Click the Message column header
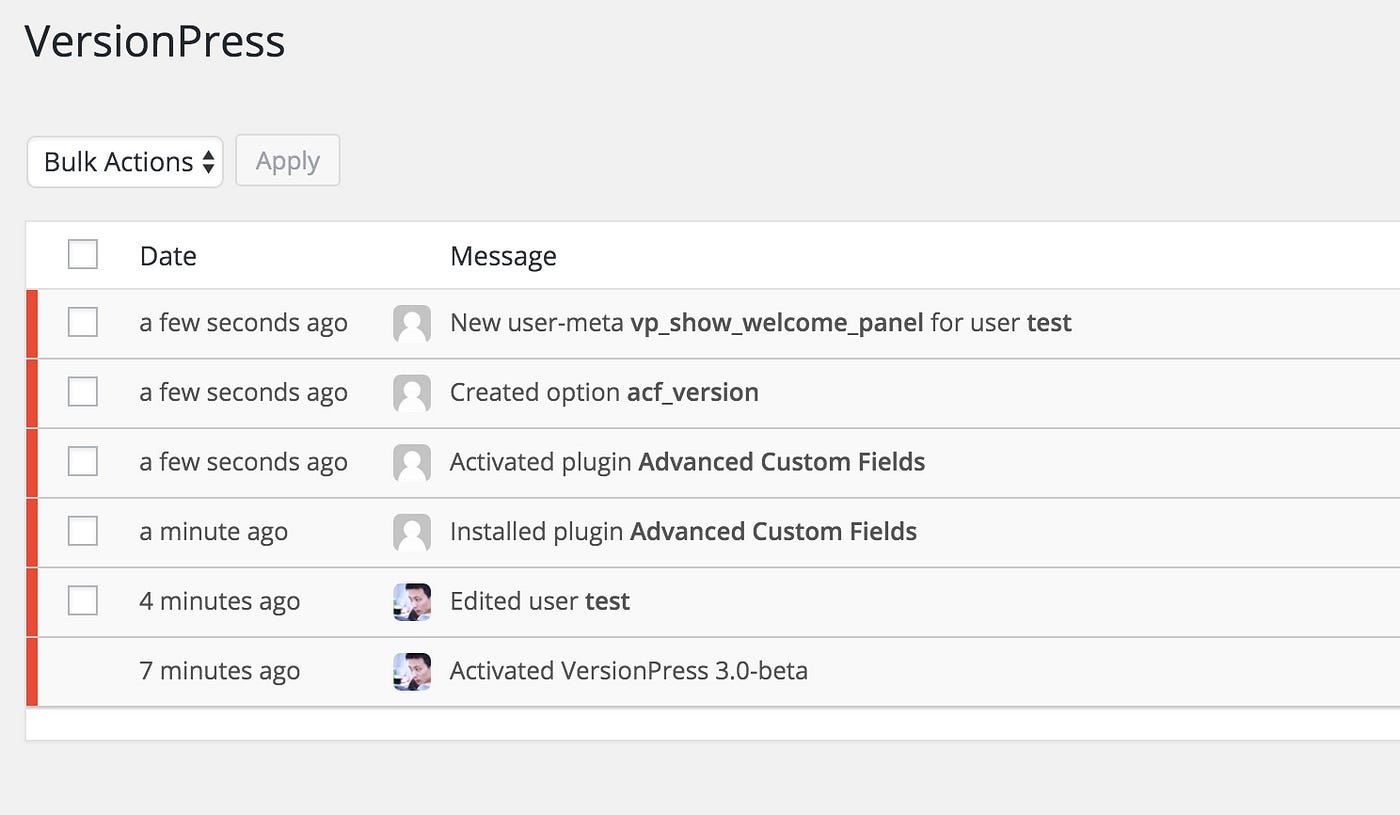The width and height of the screenshot is (1400, 815). coord(503,256)
